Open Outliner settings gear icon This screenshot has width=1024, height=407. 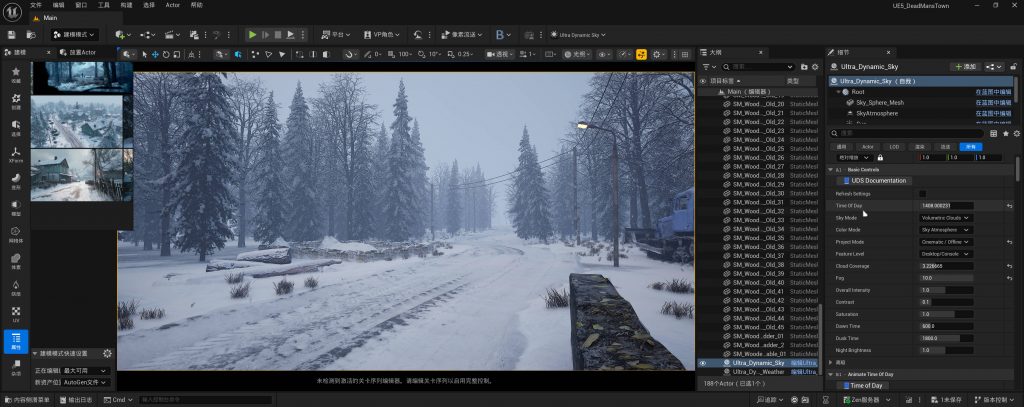pyautogui.click(x=816, y=67)
